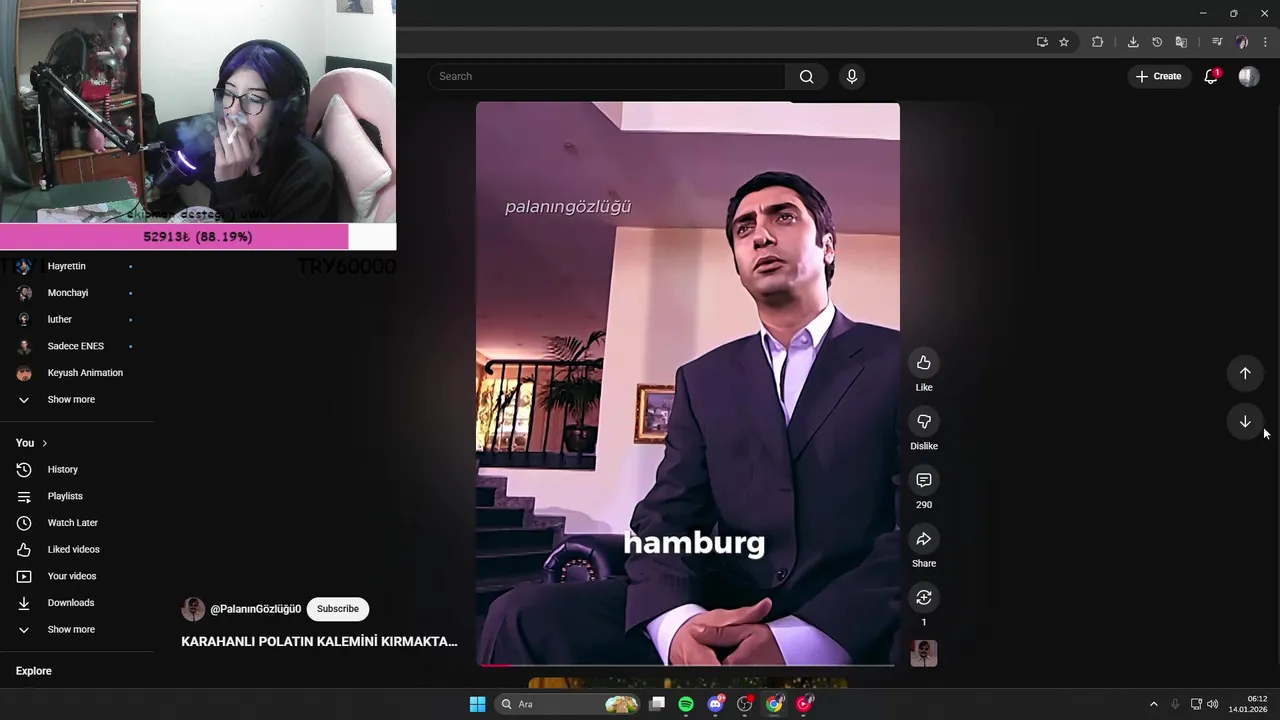
Task: Install app via address bar icon
Action: [x=1042, y=42]
